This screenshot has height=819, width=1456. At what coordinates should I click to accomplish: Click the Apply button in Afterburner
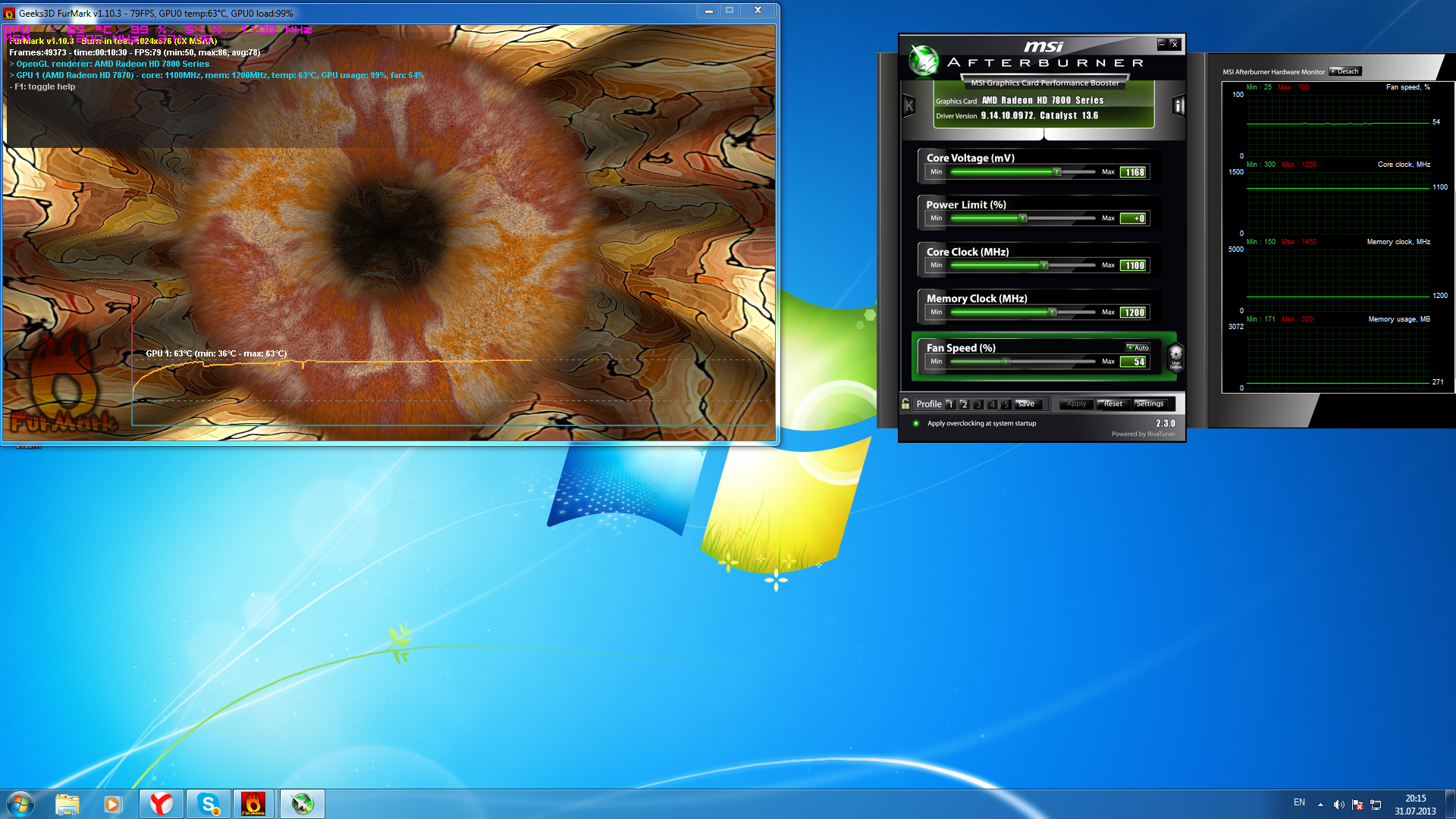point(1076,404)
